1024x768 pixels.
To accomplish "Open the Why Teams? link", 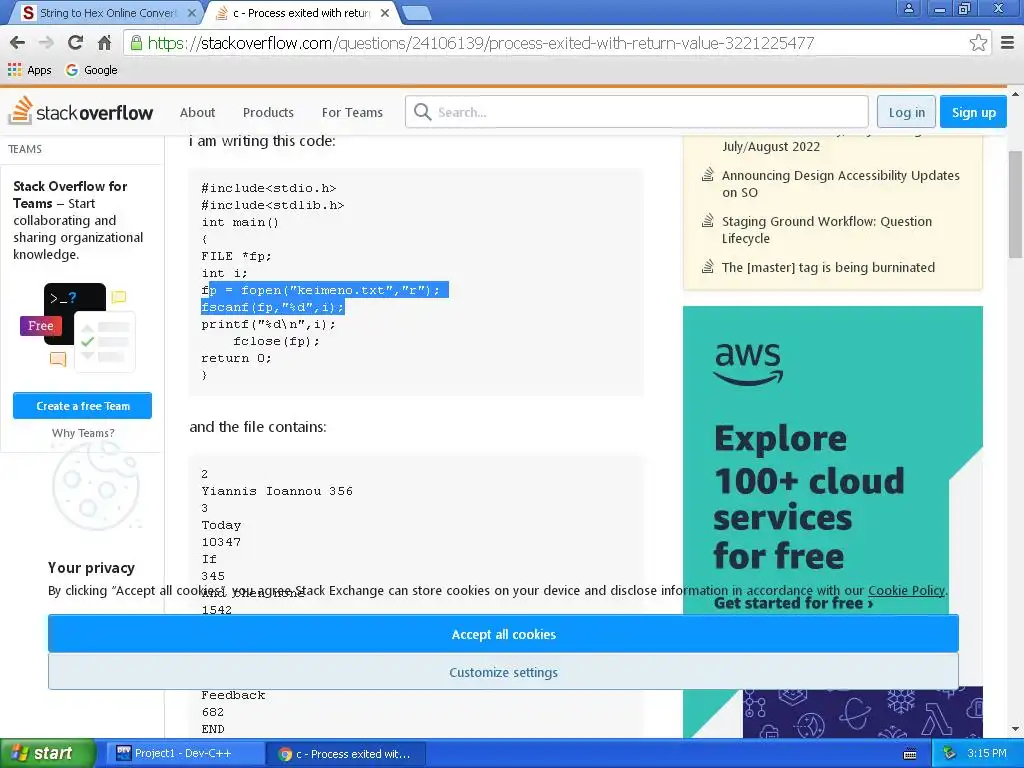I will [83, 433].
